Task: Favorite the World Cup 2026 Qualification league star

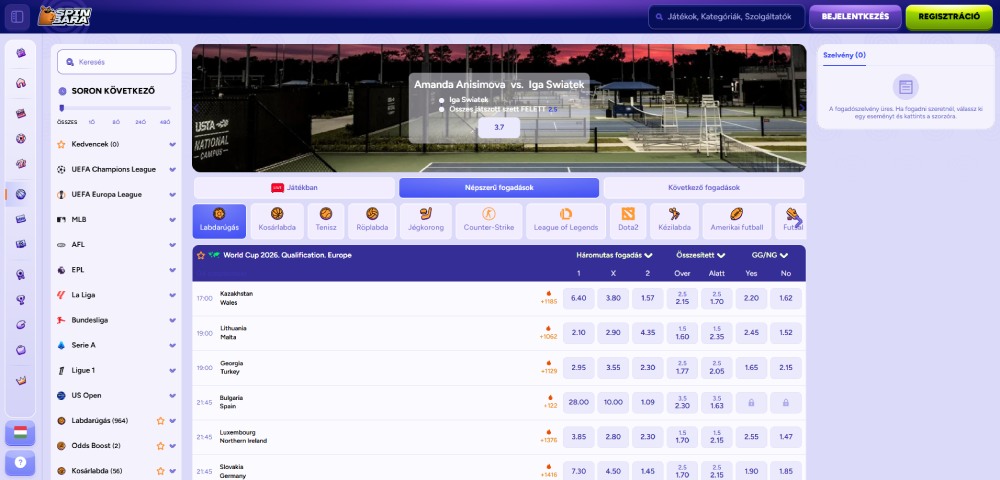Action: [x=201, y=255]
